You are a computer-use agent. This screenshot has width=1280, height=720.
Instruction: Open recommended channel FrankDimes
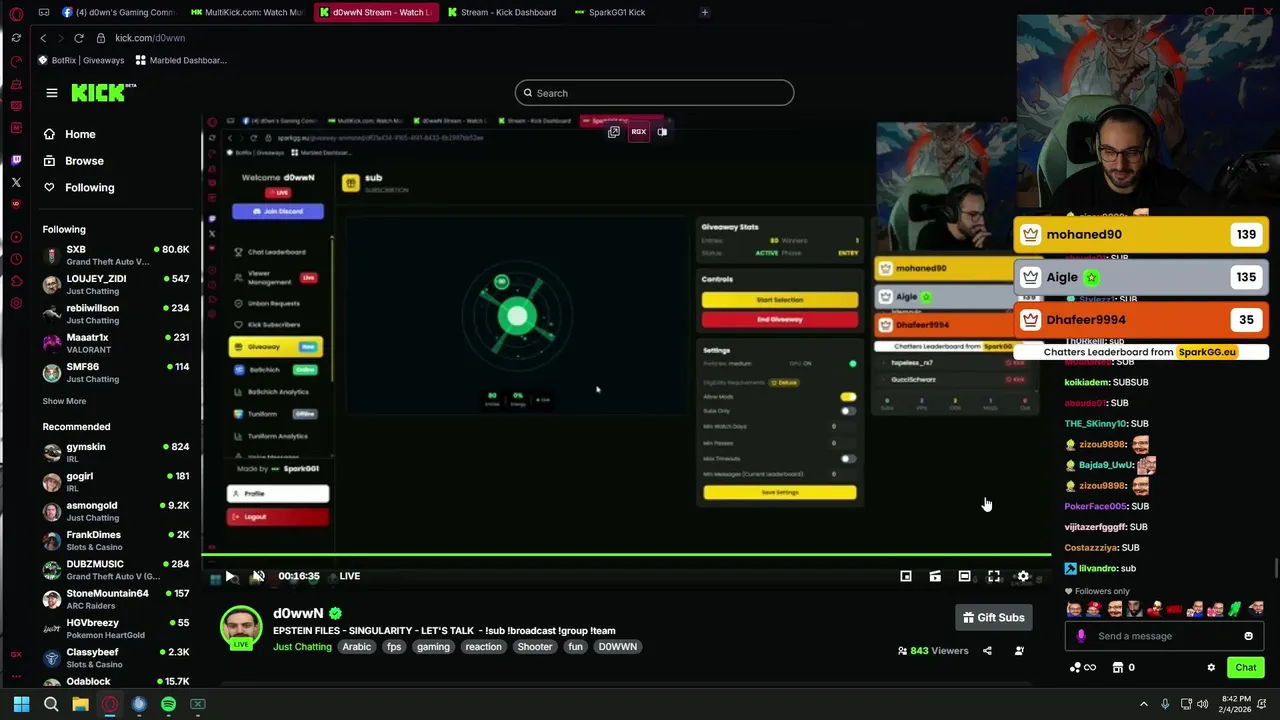[x=115, y=540]
